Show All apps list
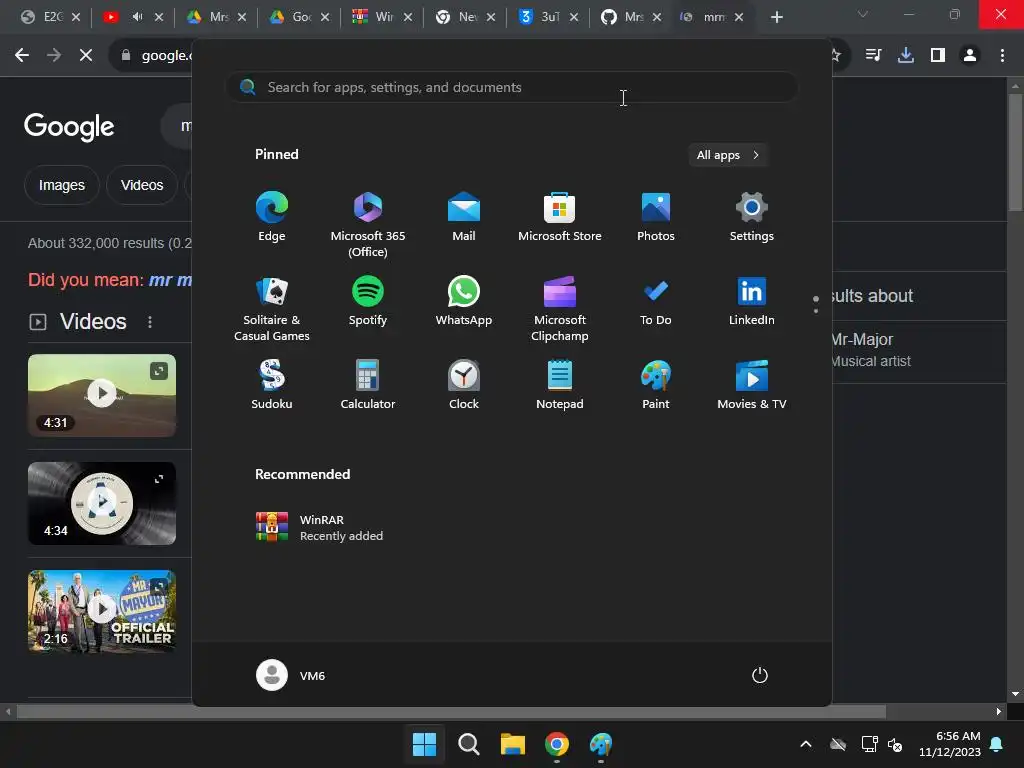The height and width of the screenshot is (768, 1024). click(728, 155)
